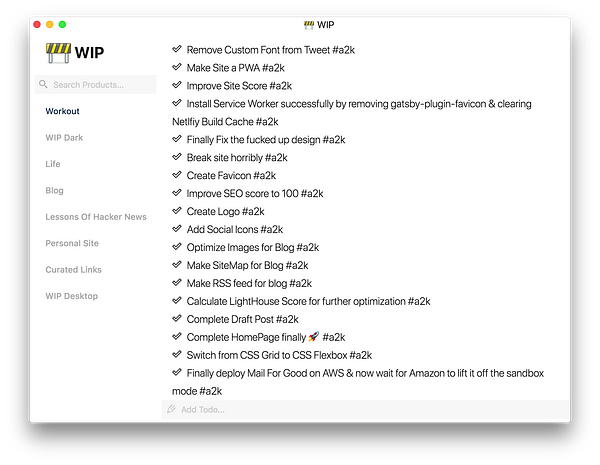Select the Workout product in sidebar
This screenshot has width=600, height=465.
(62, 111)
